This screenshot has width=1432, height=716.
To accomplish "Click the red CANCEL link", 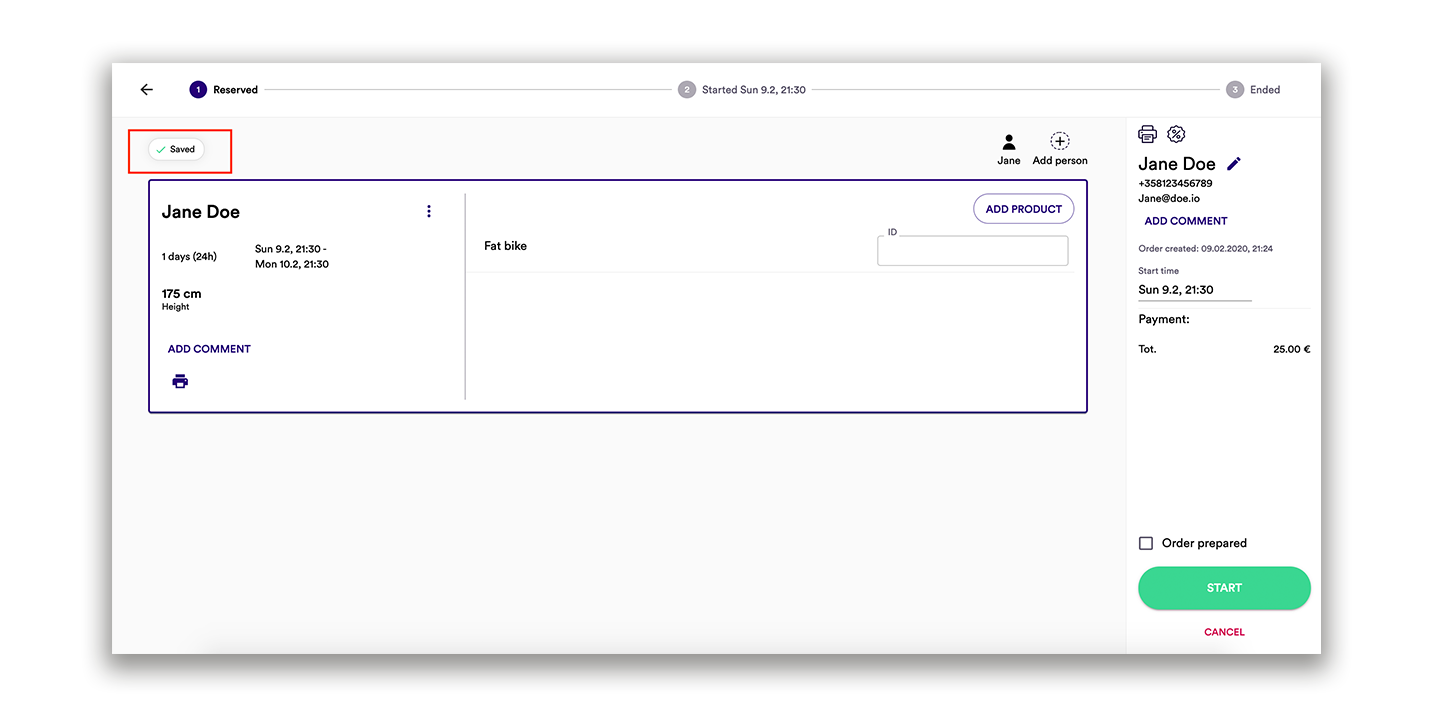I will [1224, 632].
